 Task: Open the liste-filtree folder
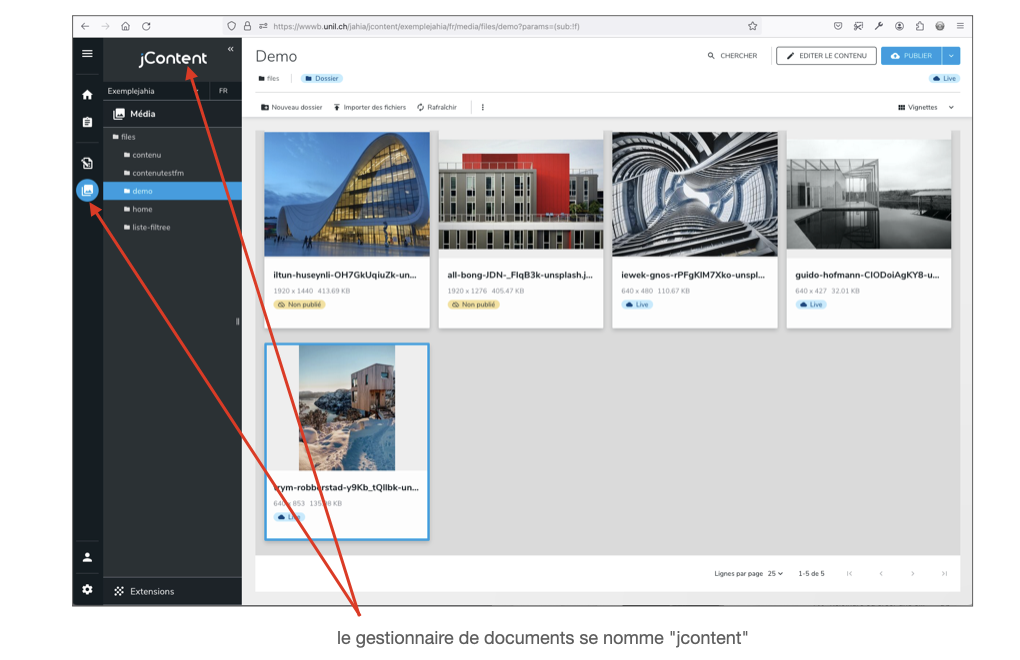151,227
